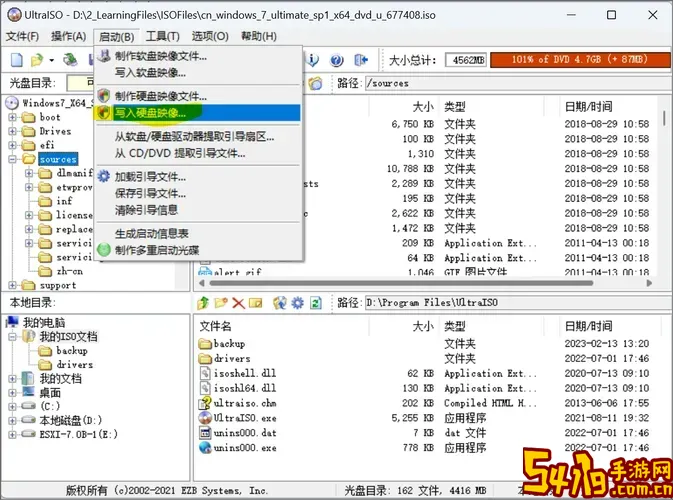Click the green disc toolbar icon
Viewport: 673px width, 500px height.
70,60
